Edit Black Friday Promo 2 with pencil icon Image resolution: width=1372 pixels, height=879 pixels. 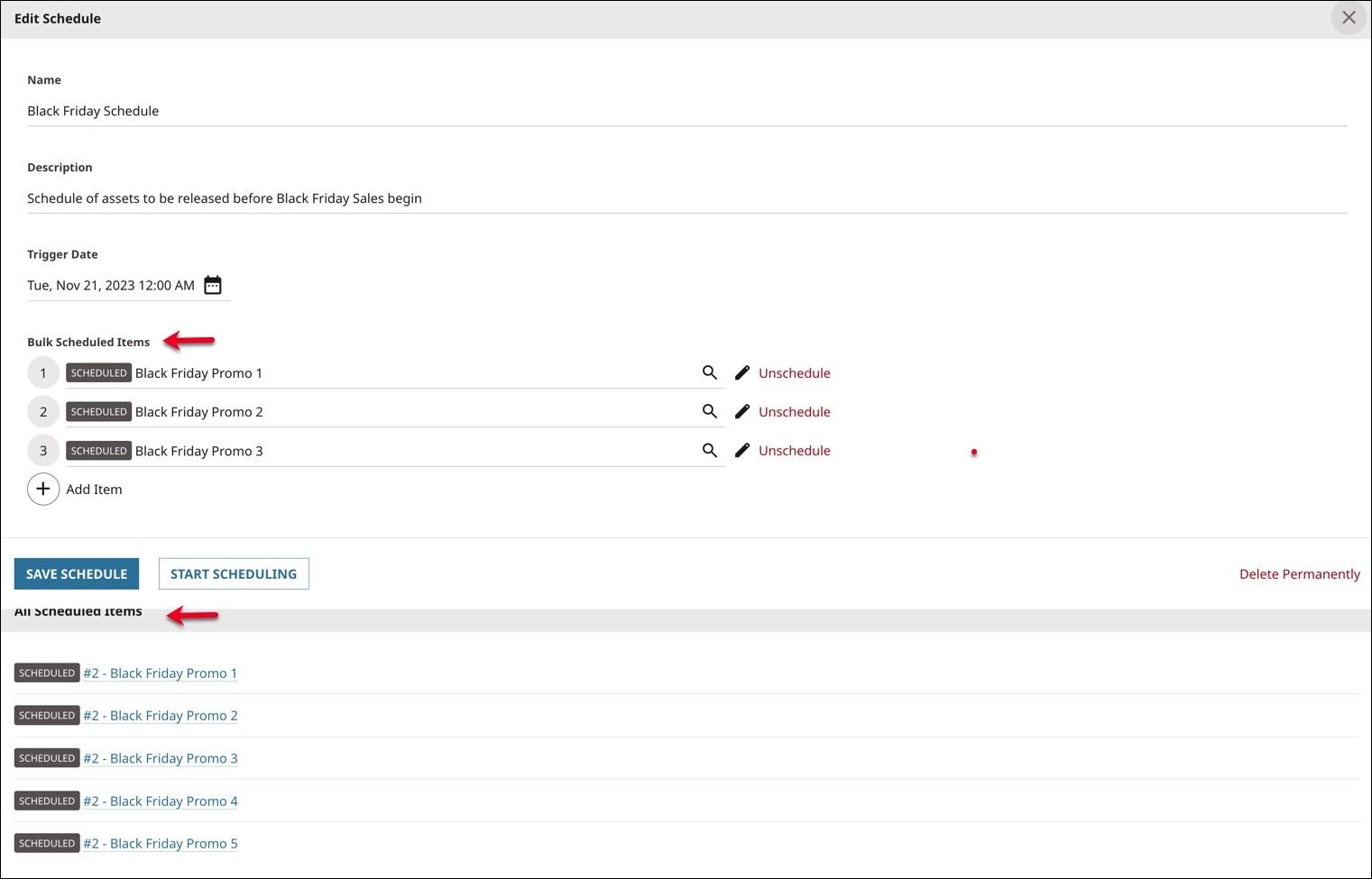pyautogui.click(x=742, y=411)
